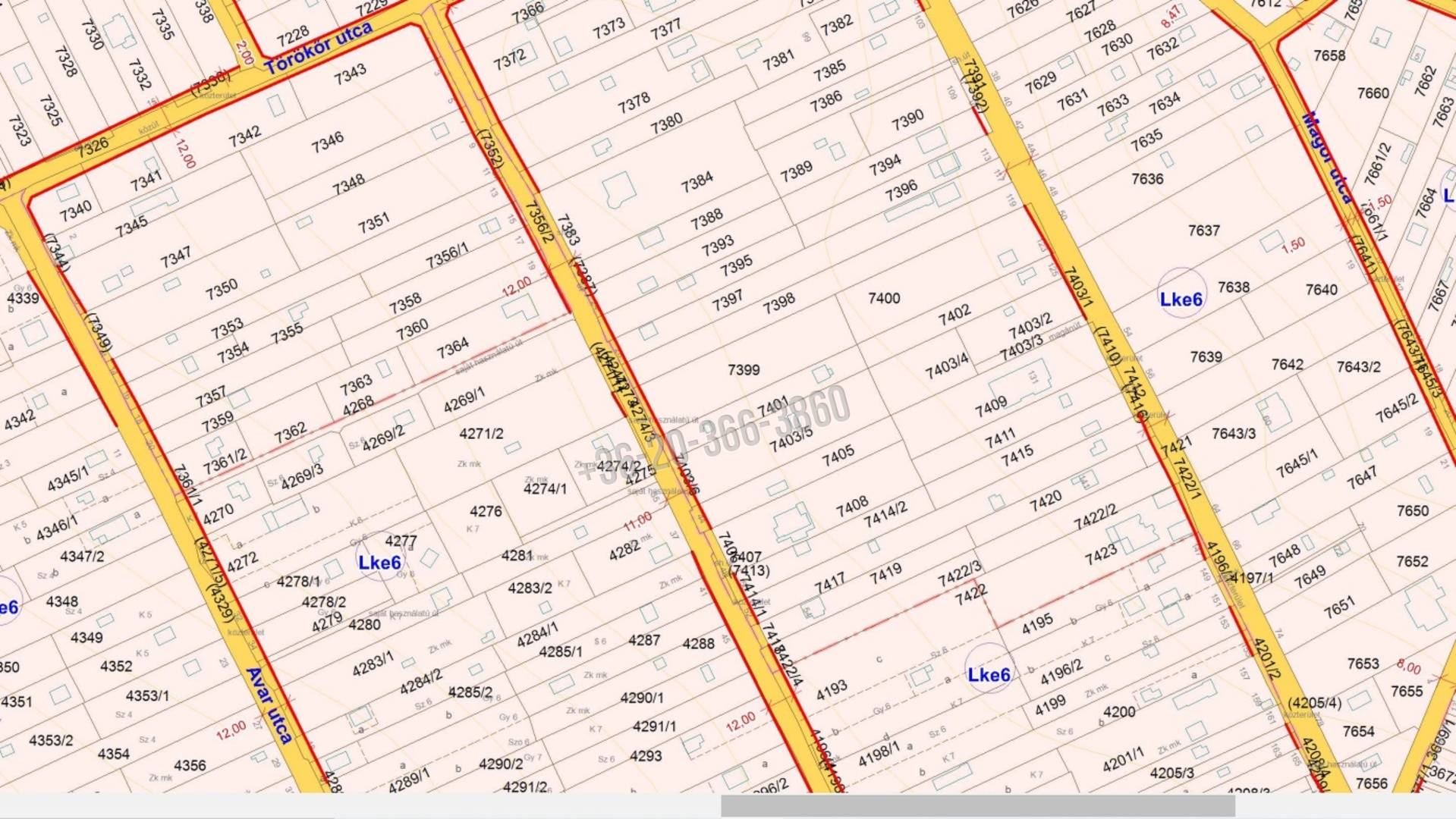Click the Avar utca street label
The width and height of the screenshot is (1456, 819).
click(269, 705)
